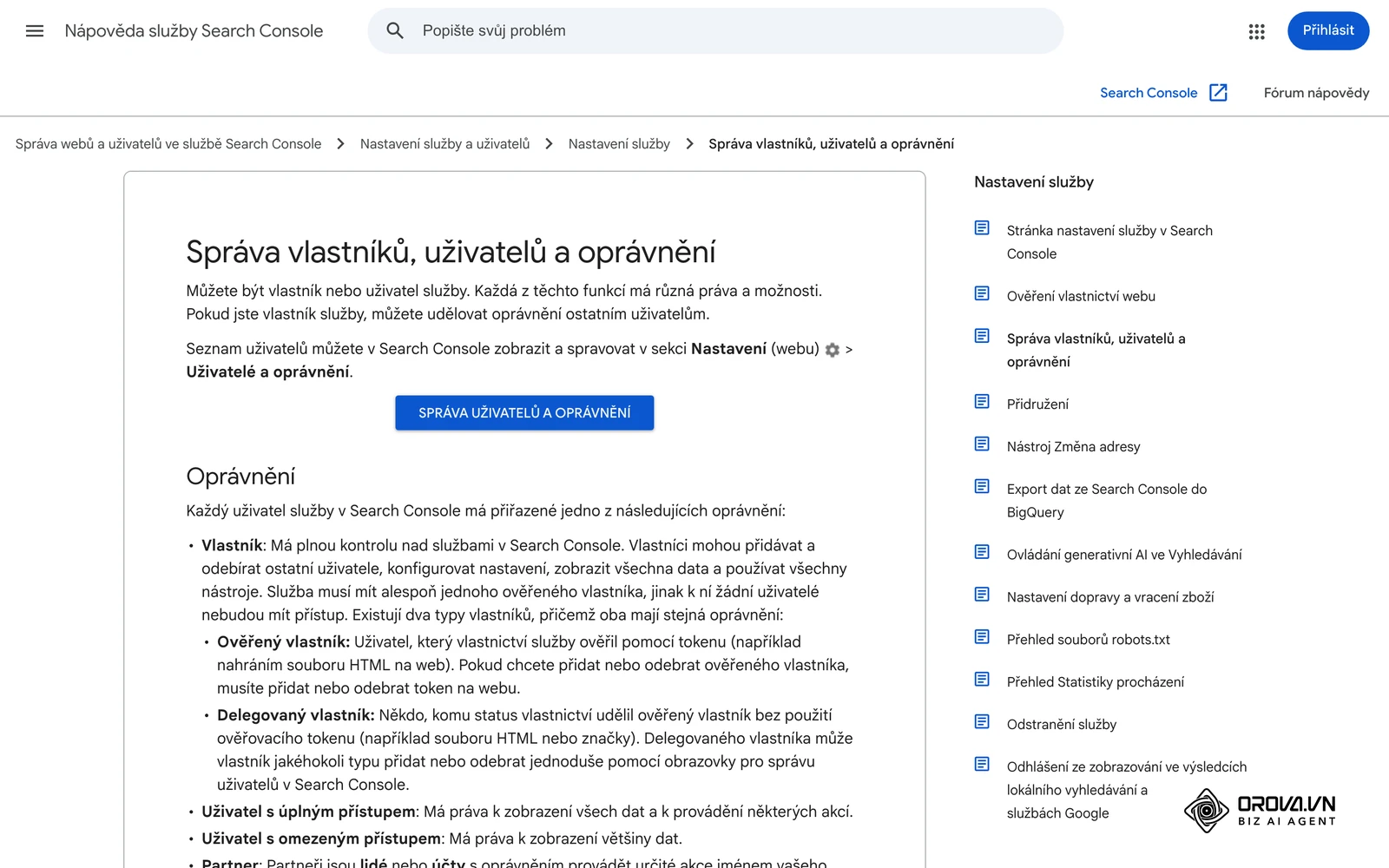Click the document icon beside Ovládání generativní AI
The width and height of the screenshot is (1389, 868).
point(982,551)
